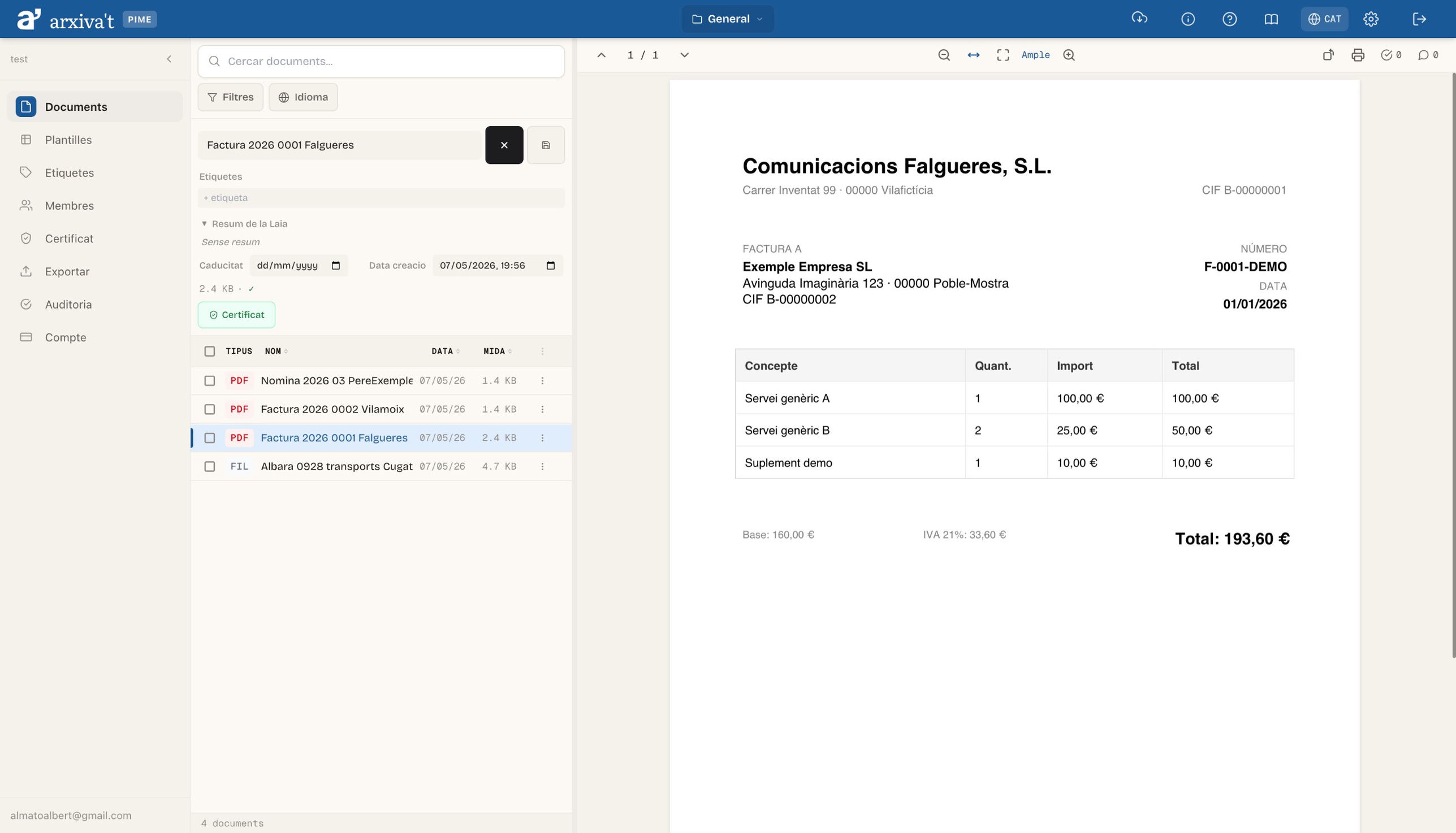Check the Factura 2026 0001 Falgueres checkbox
Viewport: 1456px width, 833px height.
[209, 438]
